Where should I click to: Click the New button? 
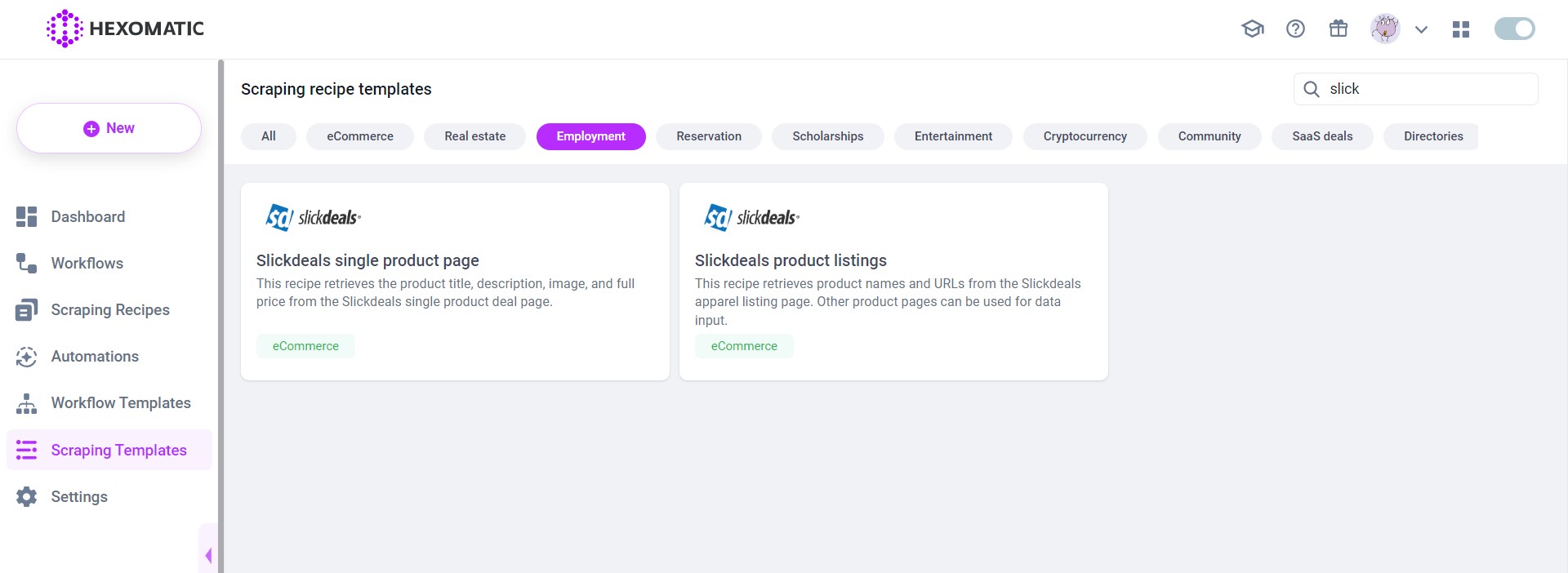pos(109,128)
